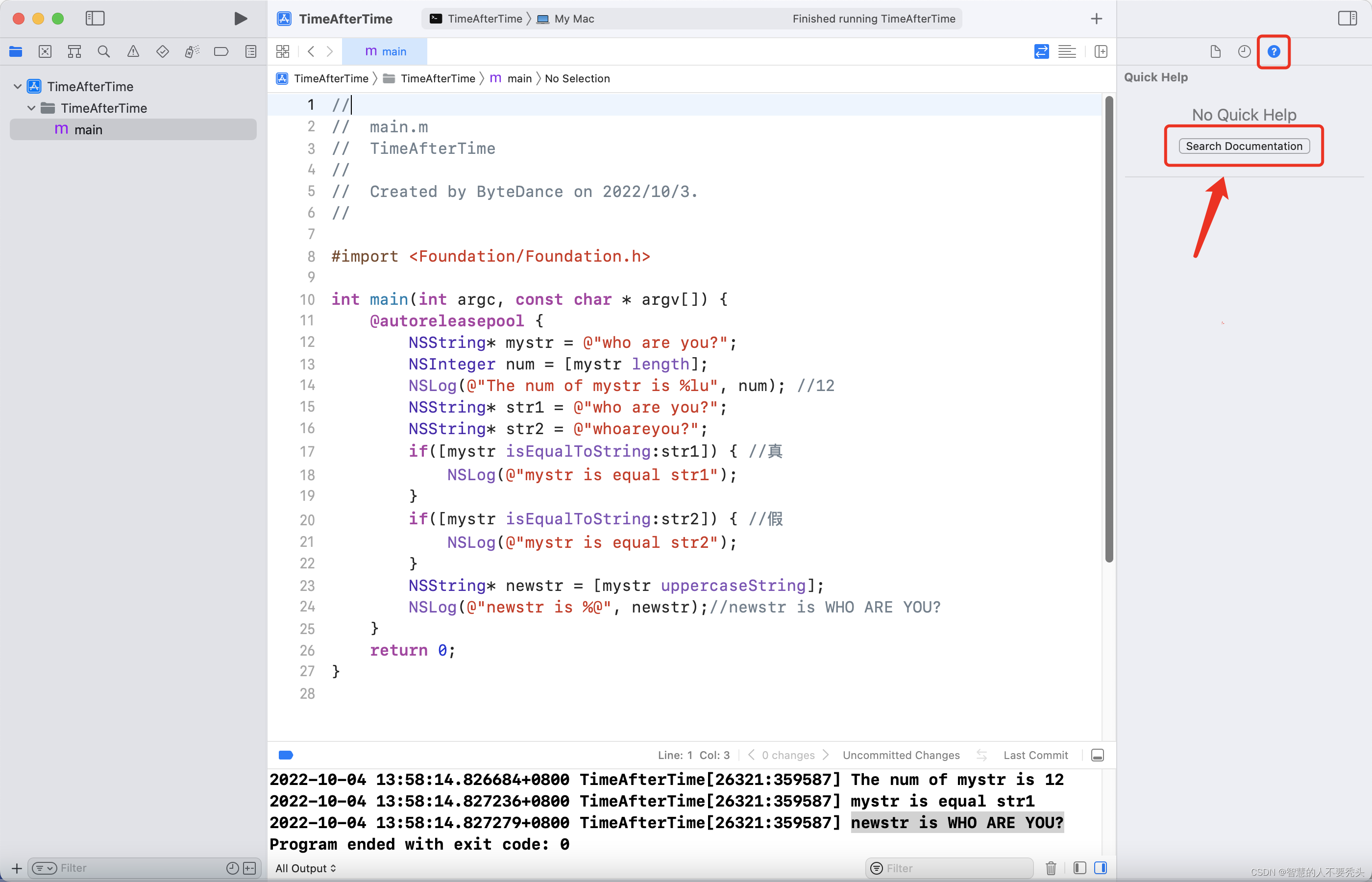Open the History inspector clock icon
1372x882 pixels.
pyautogui.click(x=1244, y=51)
